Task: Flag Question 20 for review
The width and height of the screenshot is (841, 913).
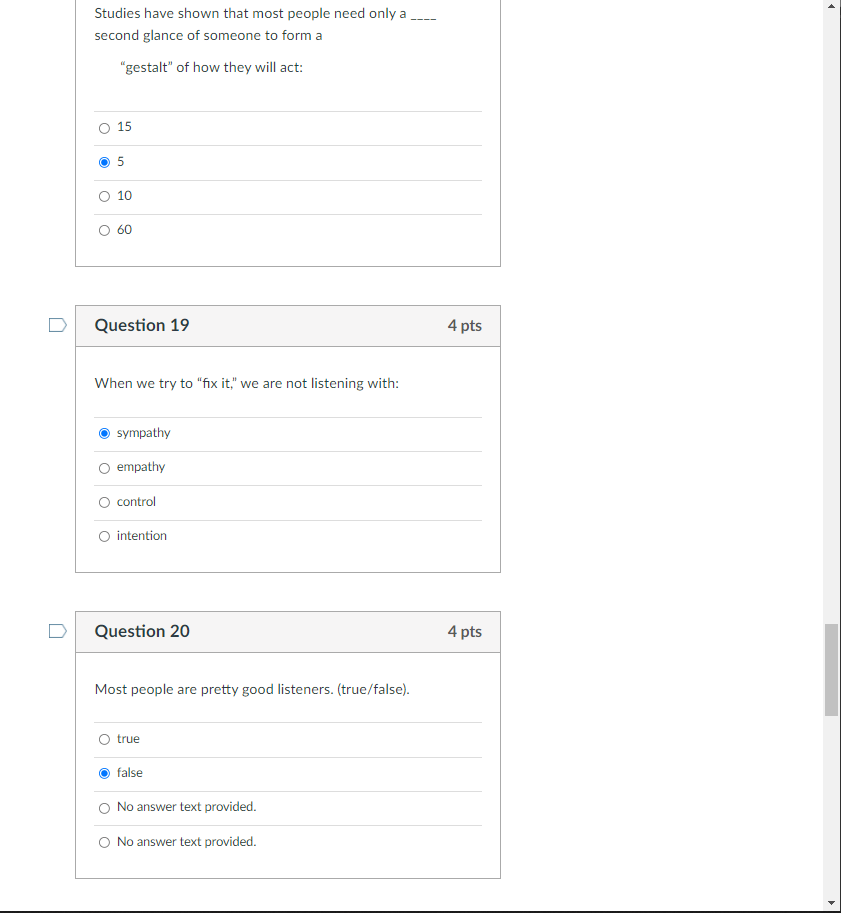Action: point(58,631)
